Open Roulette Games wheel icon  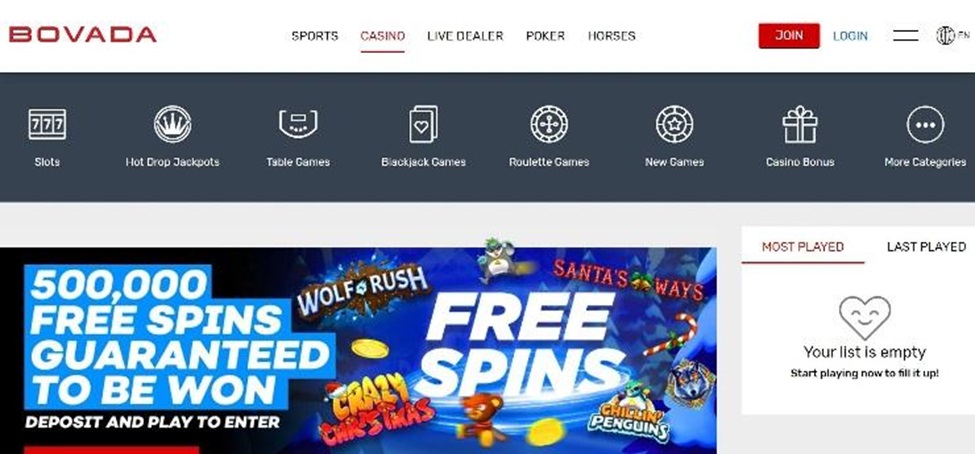549,124
